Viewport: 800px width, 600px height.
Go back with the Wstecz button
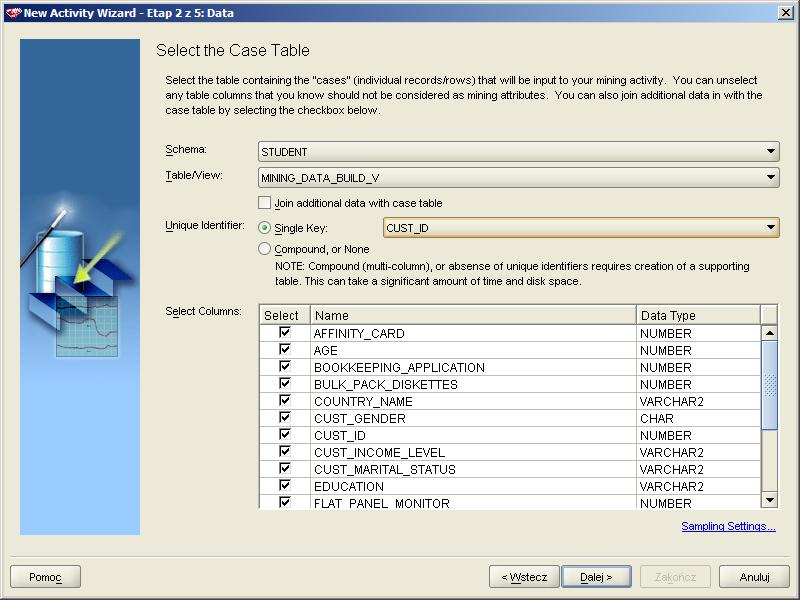coord(524,577)
